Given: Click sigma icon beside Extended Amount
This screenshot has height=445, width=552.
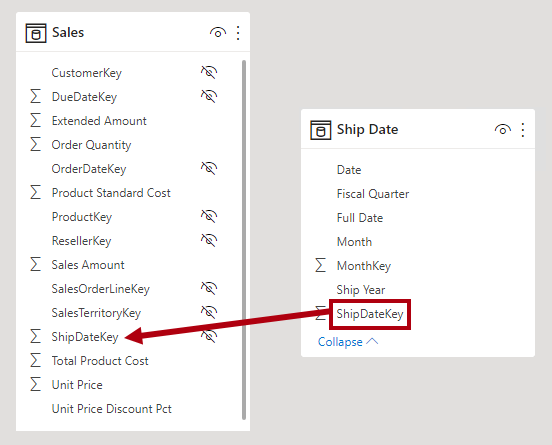Looking at the screenshot, I should coord(35,120).
